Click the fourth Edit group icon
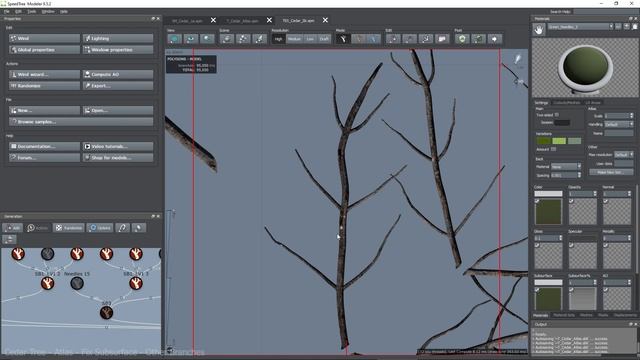The width and height of the screenshot is (640, 360). (x=442, y=39)
